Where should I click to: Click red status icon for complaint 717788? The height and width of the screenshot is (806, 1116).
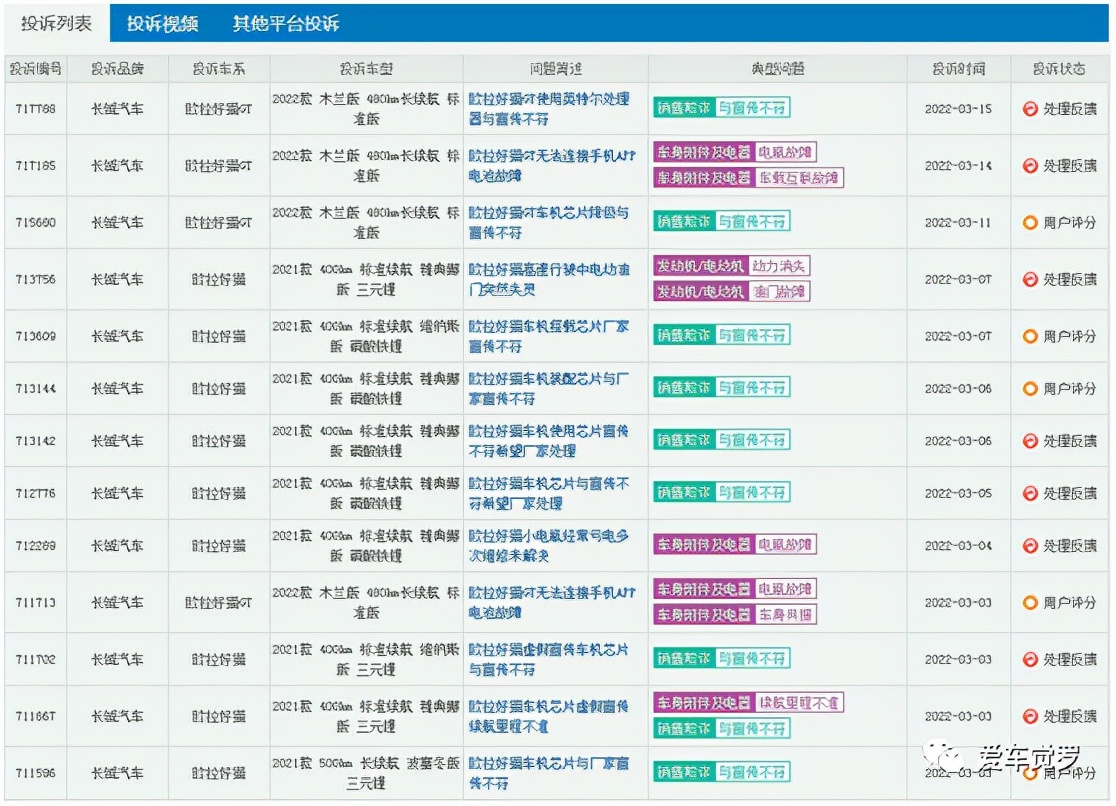1030,109
